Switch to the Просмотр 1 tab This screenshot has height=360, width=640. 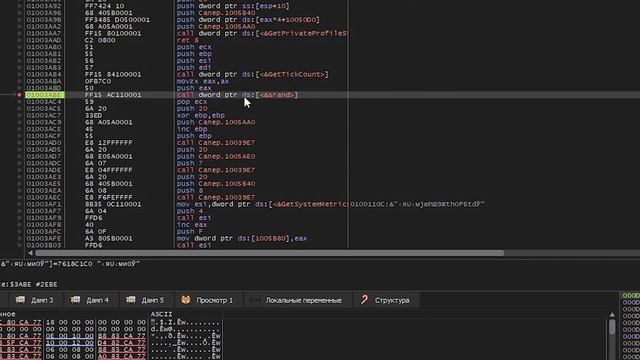pos(208,300)
